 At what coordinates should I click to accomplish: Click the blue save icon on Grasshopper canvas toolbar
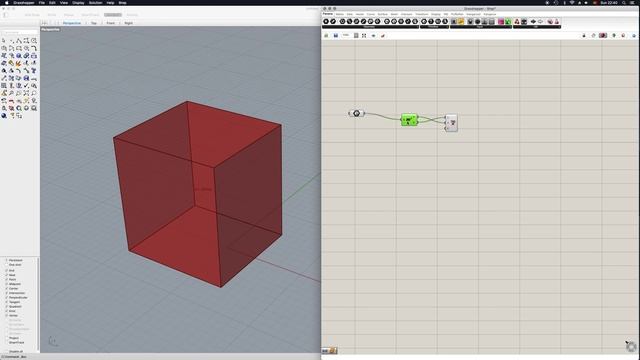336,36
